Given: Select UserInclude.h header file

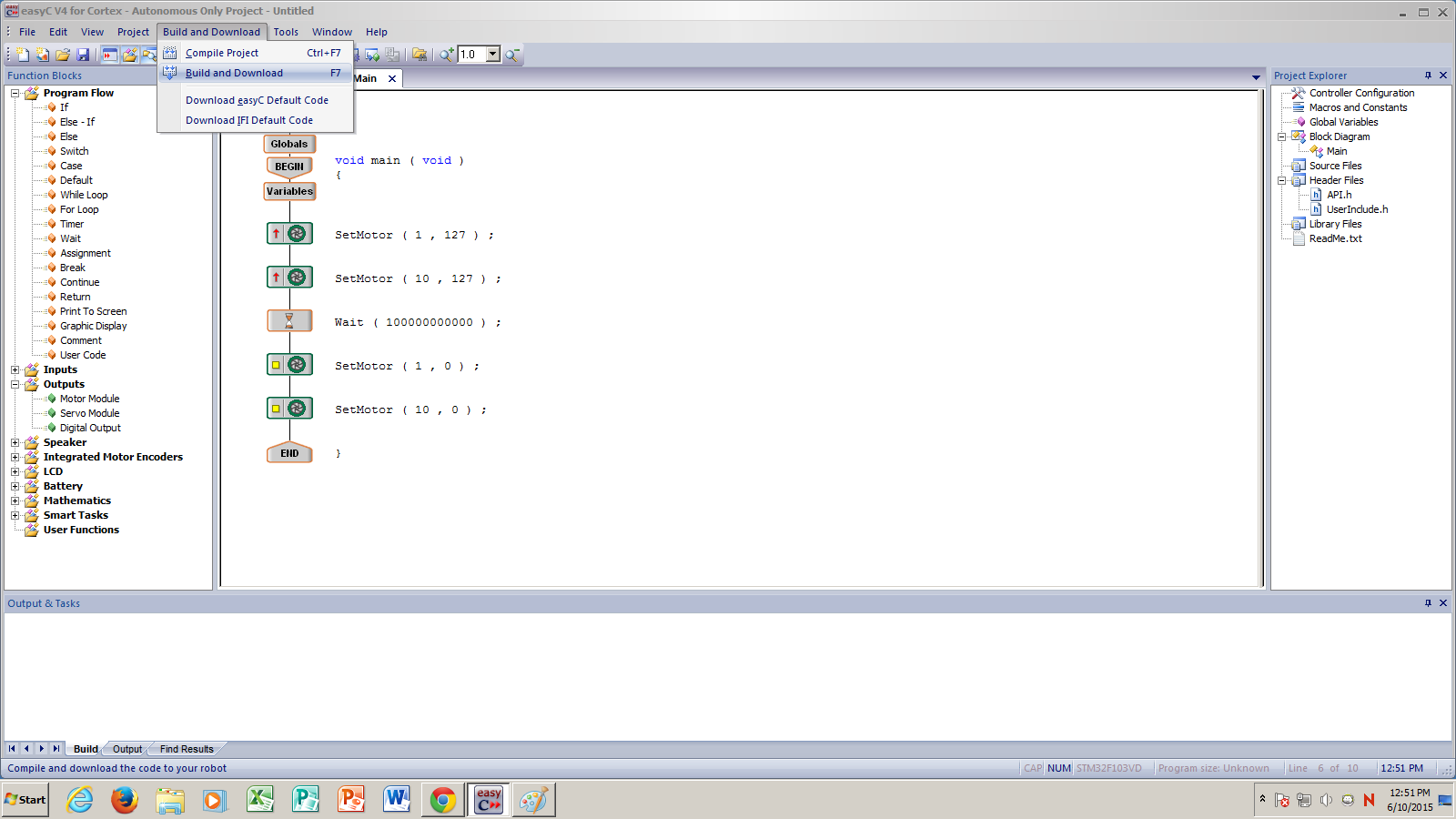Looking at the screenshot, I should [x=1357, y=209].
